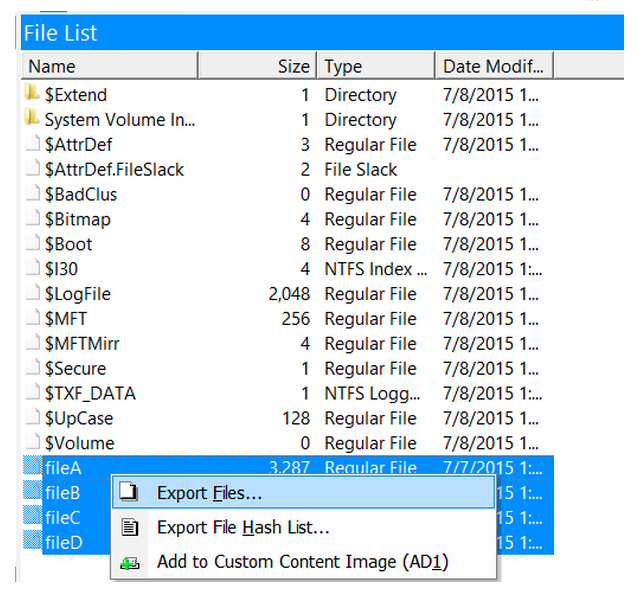641x594 pixels.
Task: Click the NTFS Logg... type cell
Action: (372, 394)
